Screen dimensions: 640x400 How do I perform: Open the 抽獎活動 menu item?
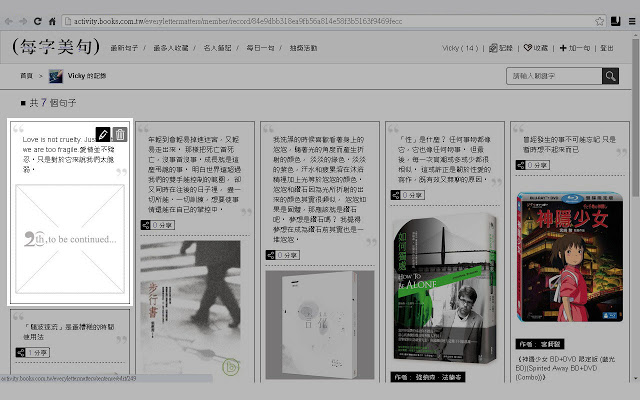303,47
